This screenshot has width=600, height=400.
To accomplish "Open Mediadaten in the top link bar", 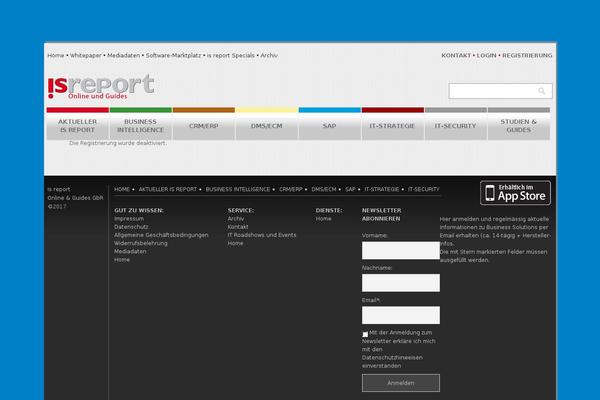I will [x=124, y=56].
